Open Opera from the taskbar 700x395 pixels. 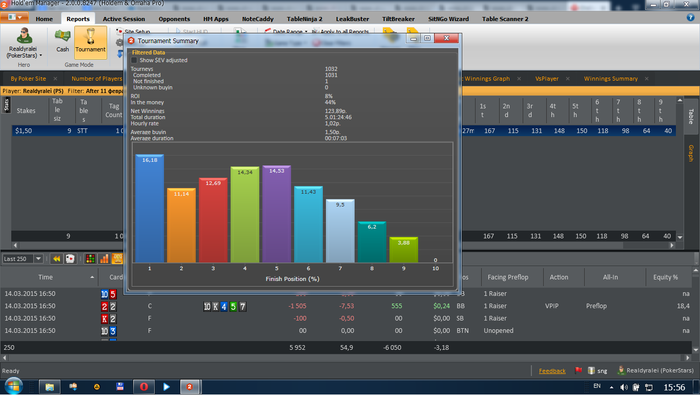[144, 387]
